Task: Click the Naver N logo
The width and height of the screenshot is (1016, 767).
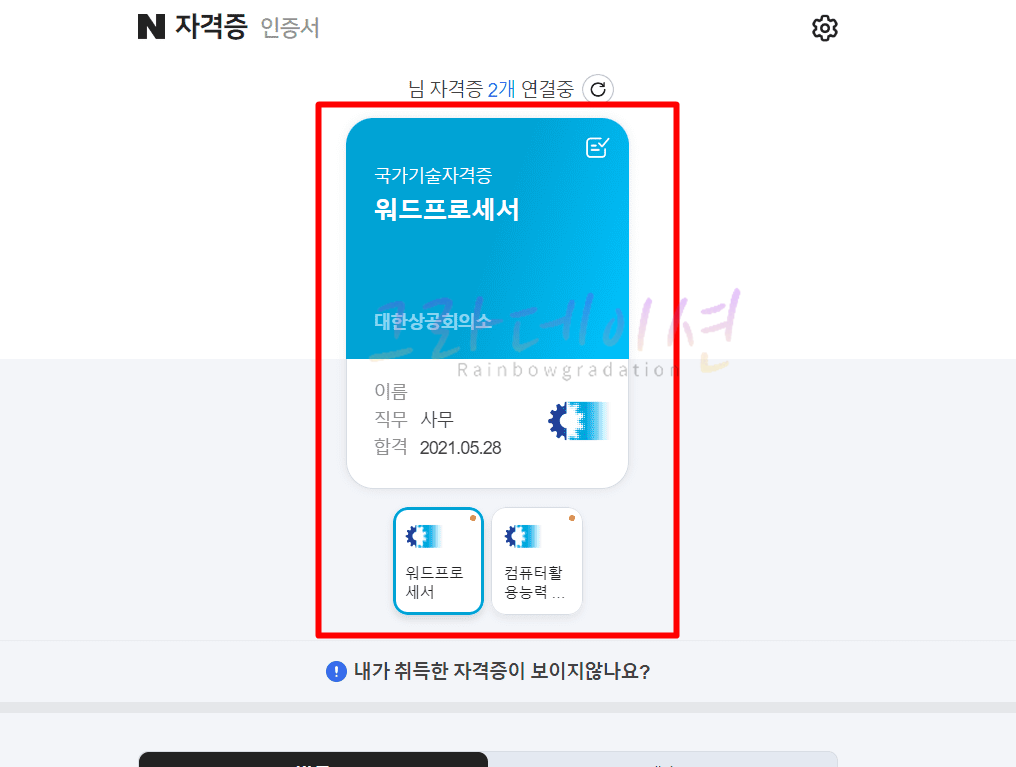Action: tap(152, 27)
